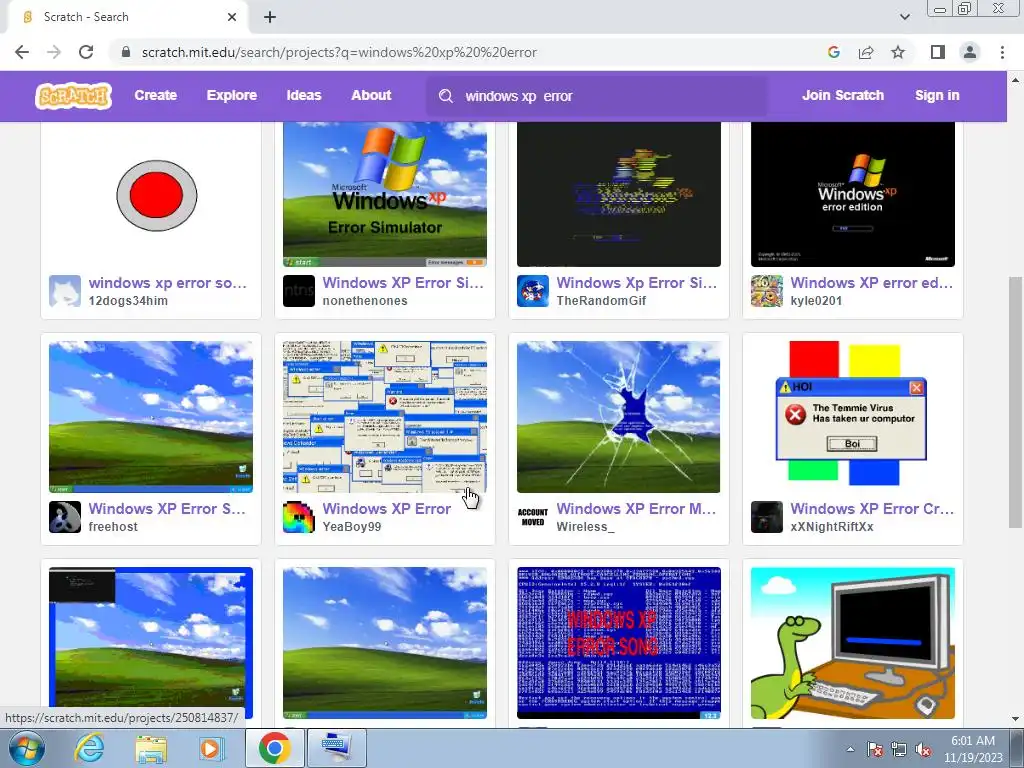1024x768 pixels.
Task: Open nonethenones user avatar
Action: tap(298, 291)
